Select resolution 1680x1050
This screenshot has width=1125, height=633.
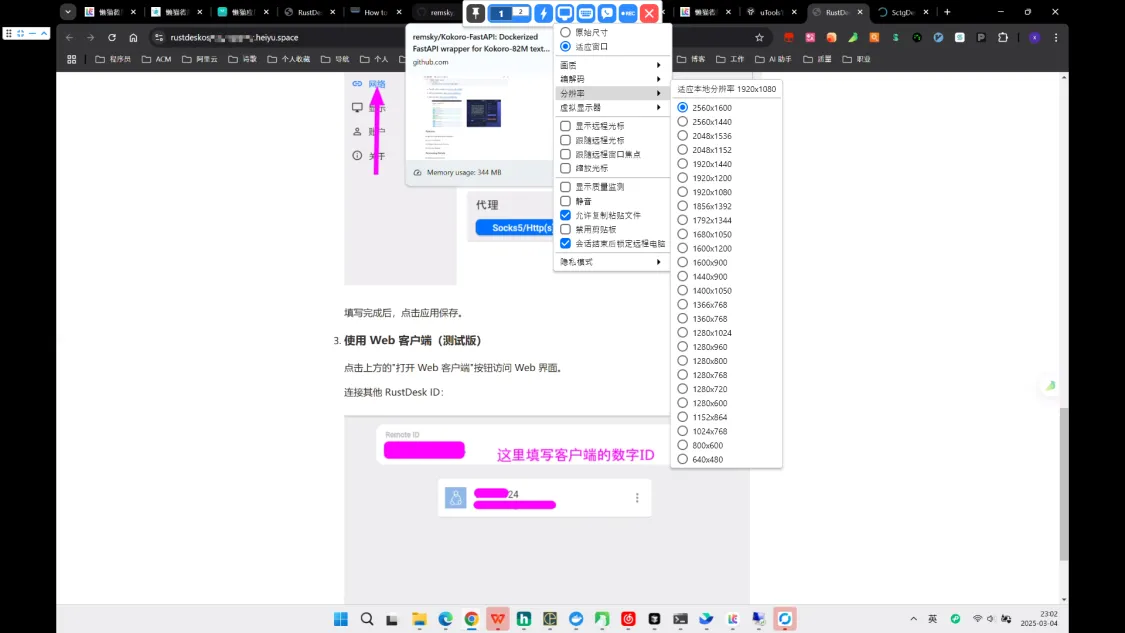(705, 234)
